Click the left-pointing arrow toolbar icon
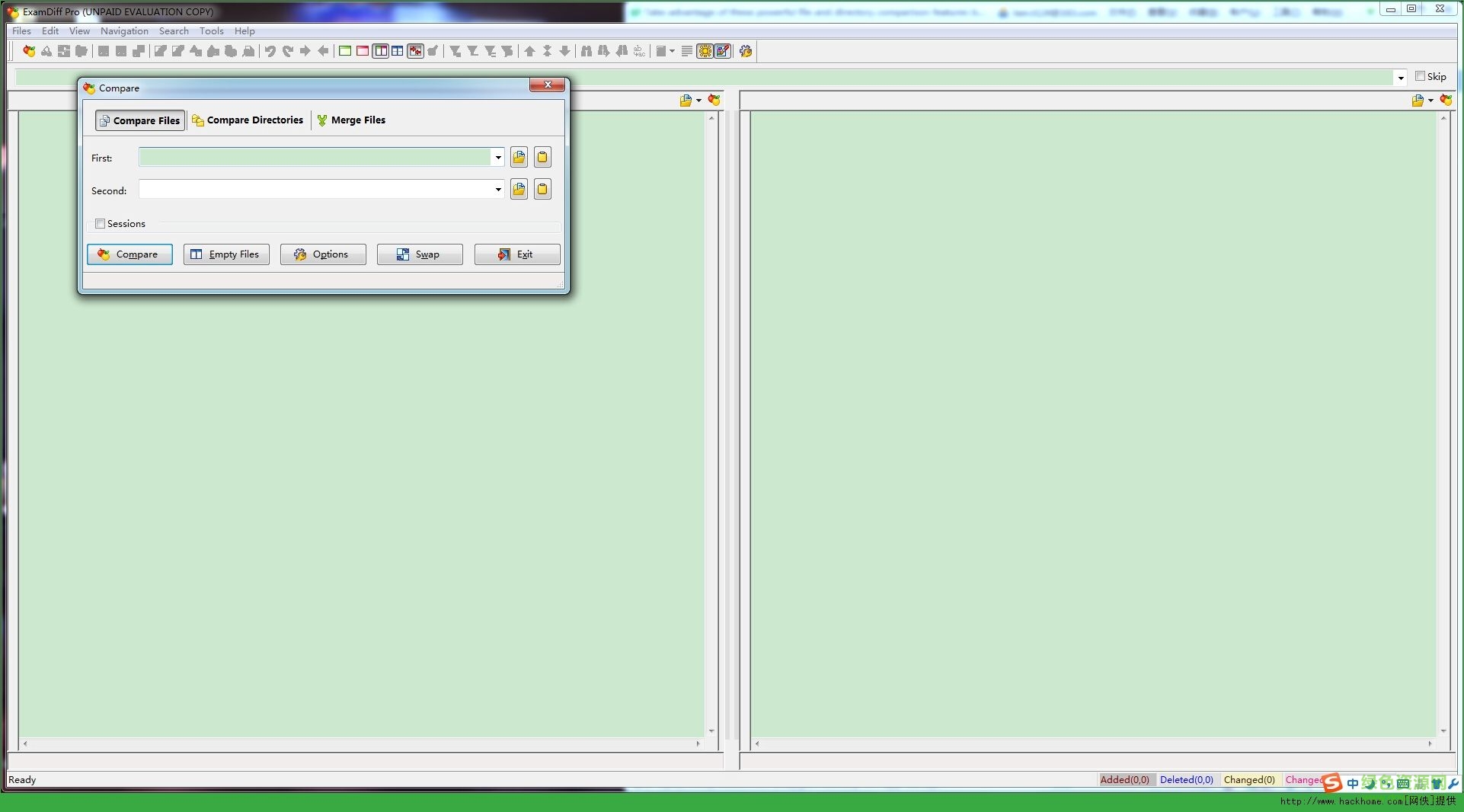This screenshot has height=812, width=1464. (323, 51)
